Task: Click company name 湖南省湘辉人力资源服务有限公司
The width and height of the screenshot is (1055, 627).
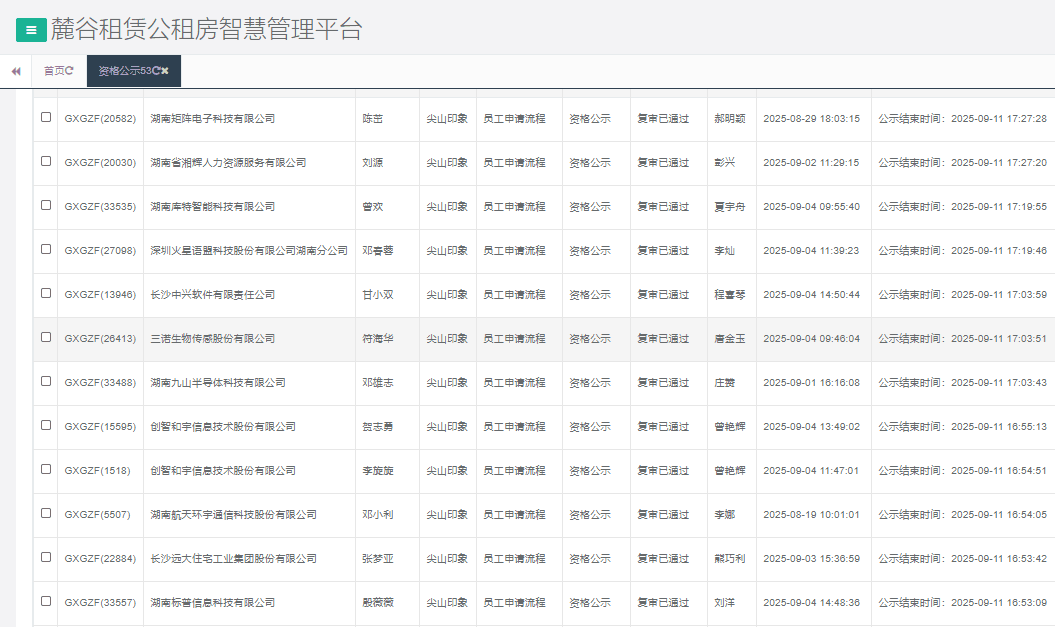Action: (228, 162)
